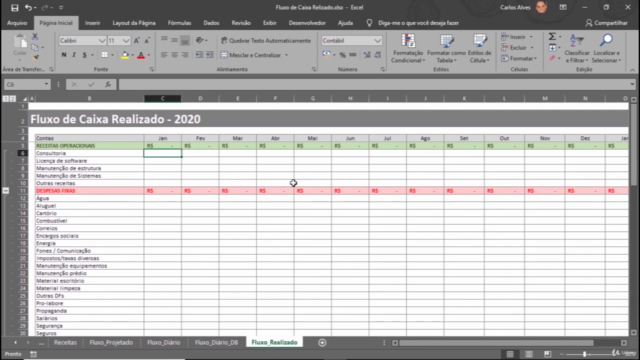Click the zoom slider in status bar
The width and height of the screenshot is (640, 360).
tap(584, 354)
